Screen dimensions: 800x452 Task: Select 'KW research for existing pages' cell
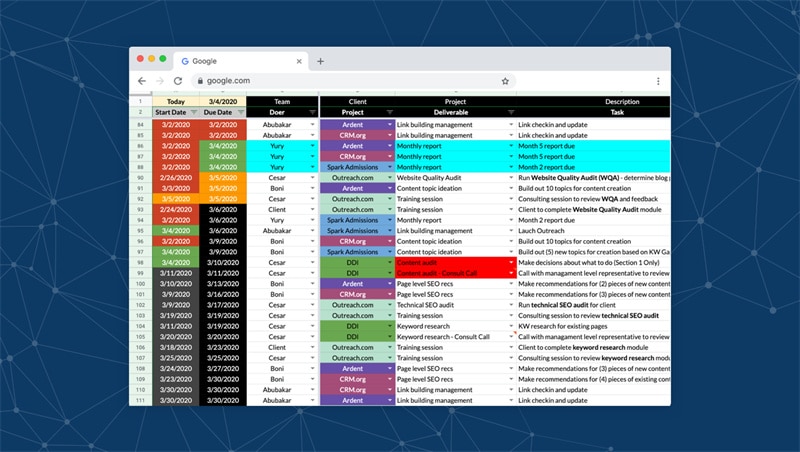point(593,326)
